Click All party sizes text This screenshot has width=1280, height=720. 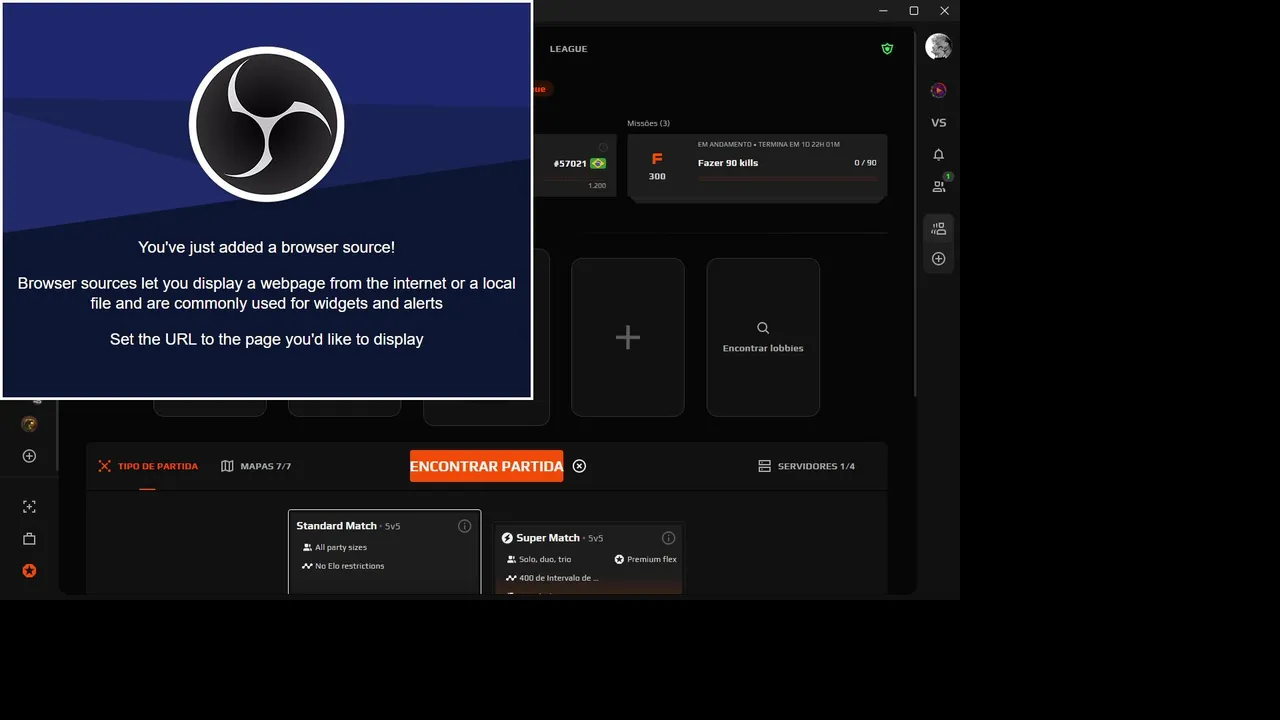point(341,548)
